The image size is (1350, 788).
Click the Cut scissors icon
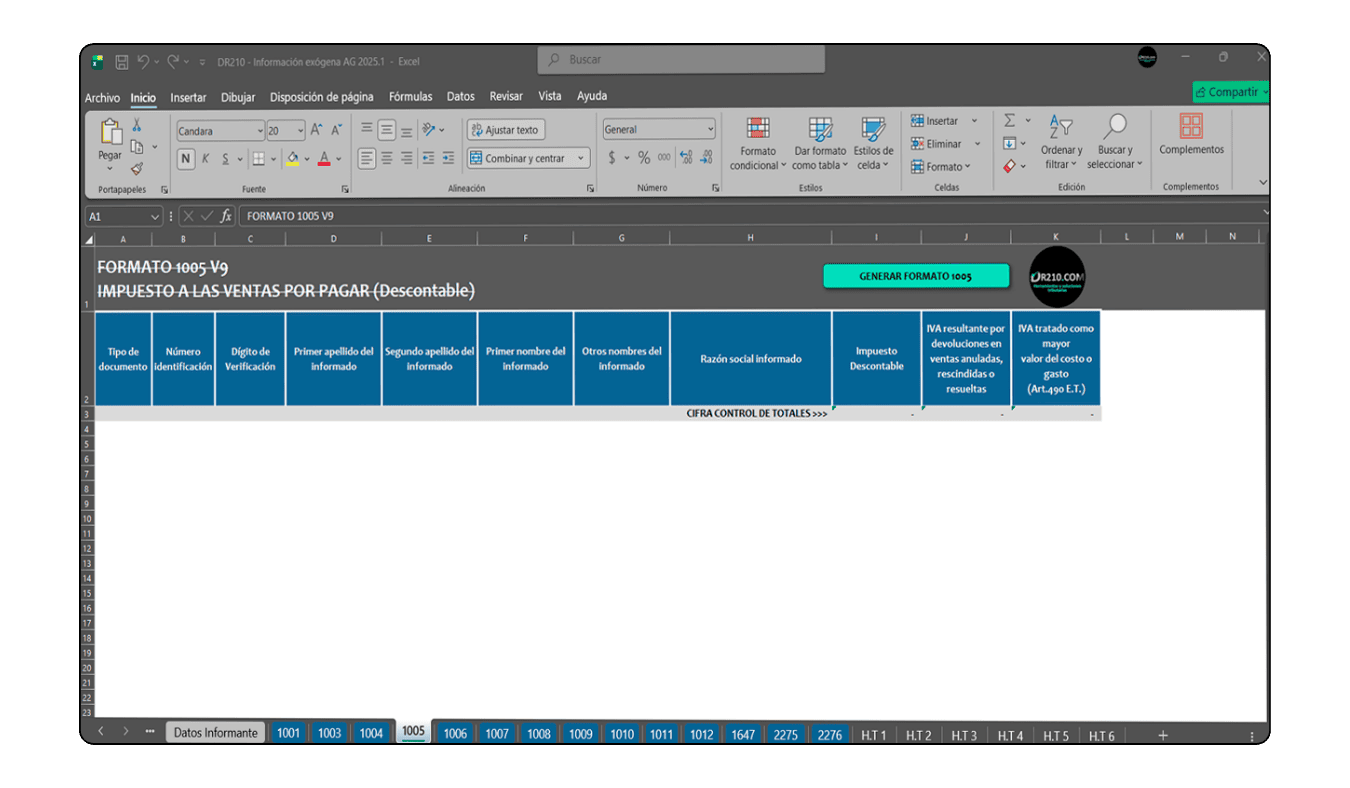137,126
